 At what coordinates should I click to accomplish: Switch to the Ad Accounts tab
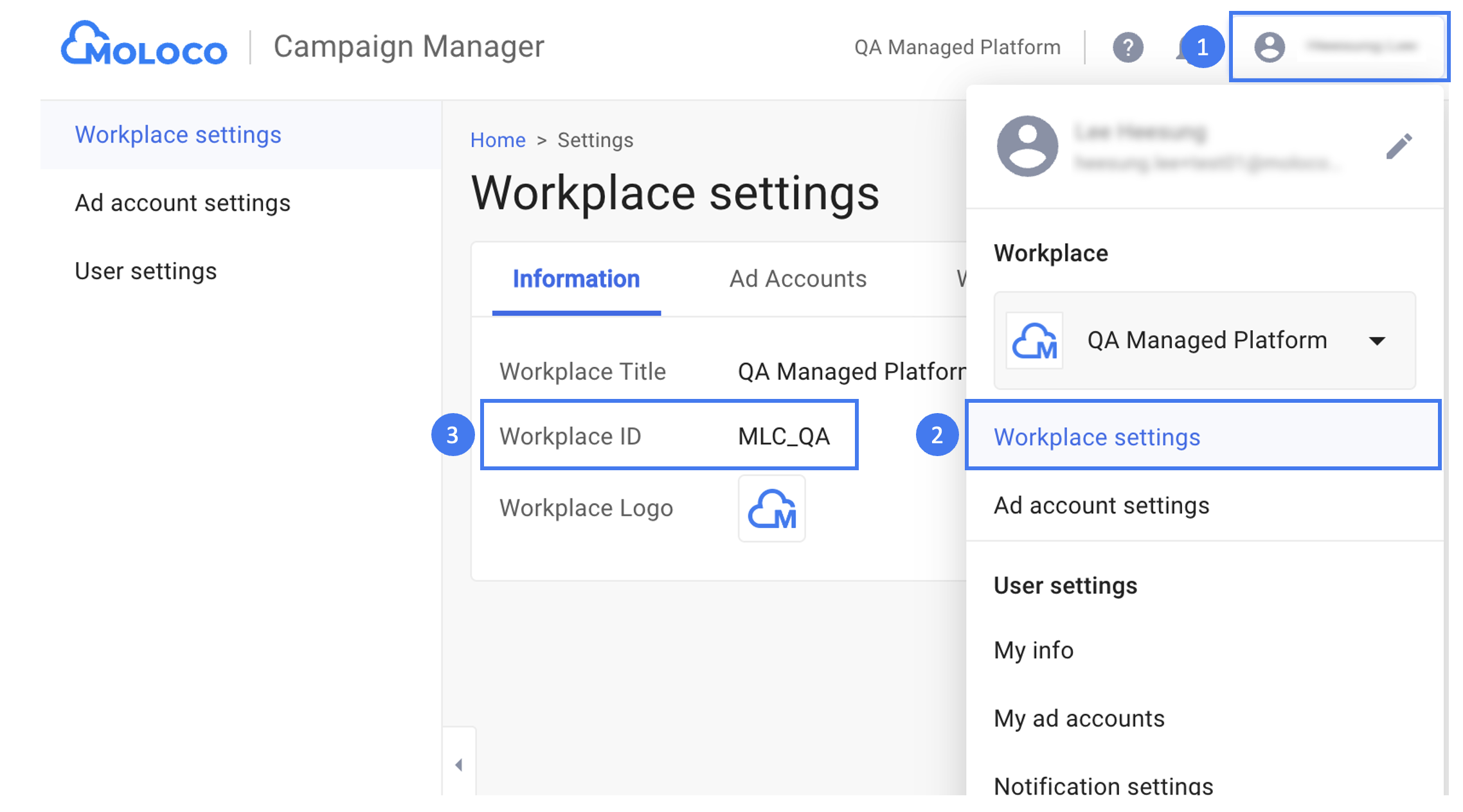click(797, 278)
